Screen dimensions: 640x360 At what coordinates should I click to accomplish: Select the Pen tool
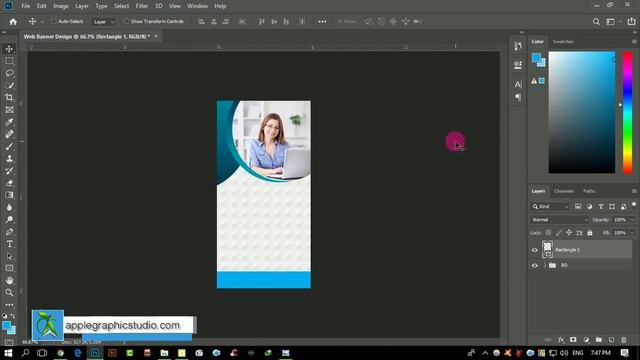coord(9,232)
